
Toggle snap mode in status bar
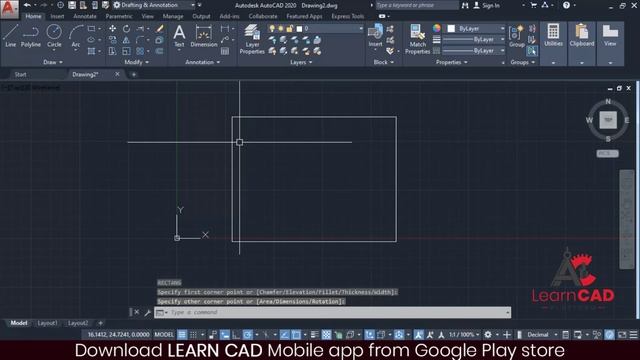pyautogui.click(x=193, y=335)
